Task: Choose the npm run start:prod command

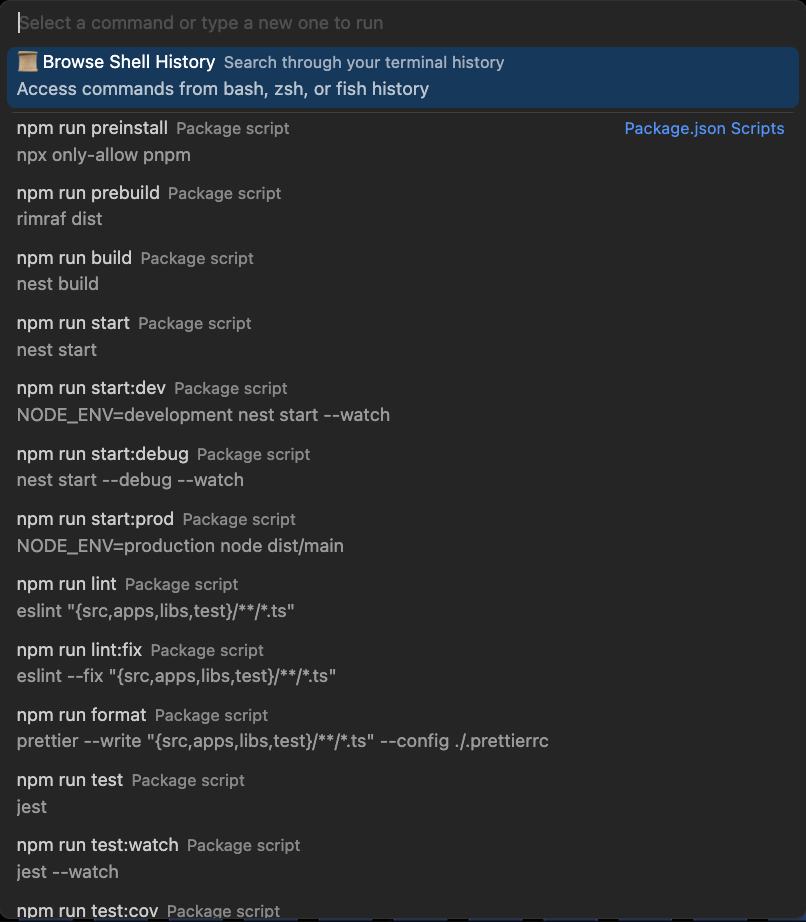Action: [95, 519]
